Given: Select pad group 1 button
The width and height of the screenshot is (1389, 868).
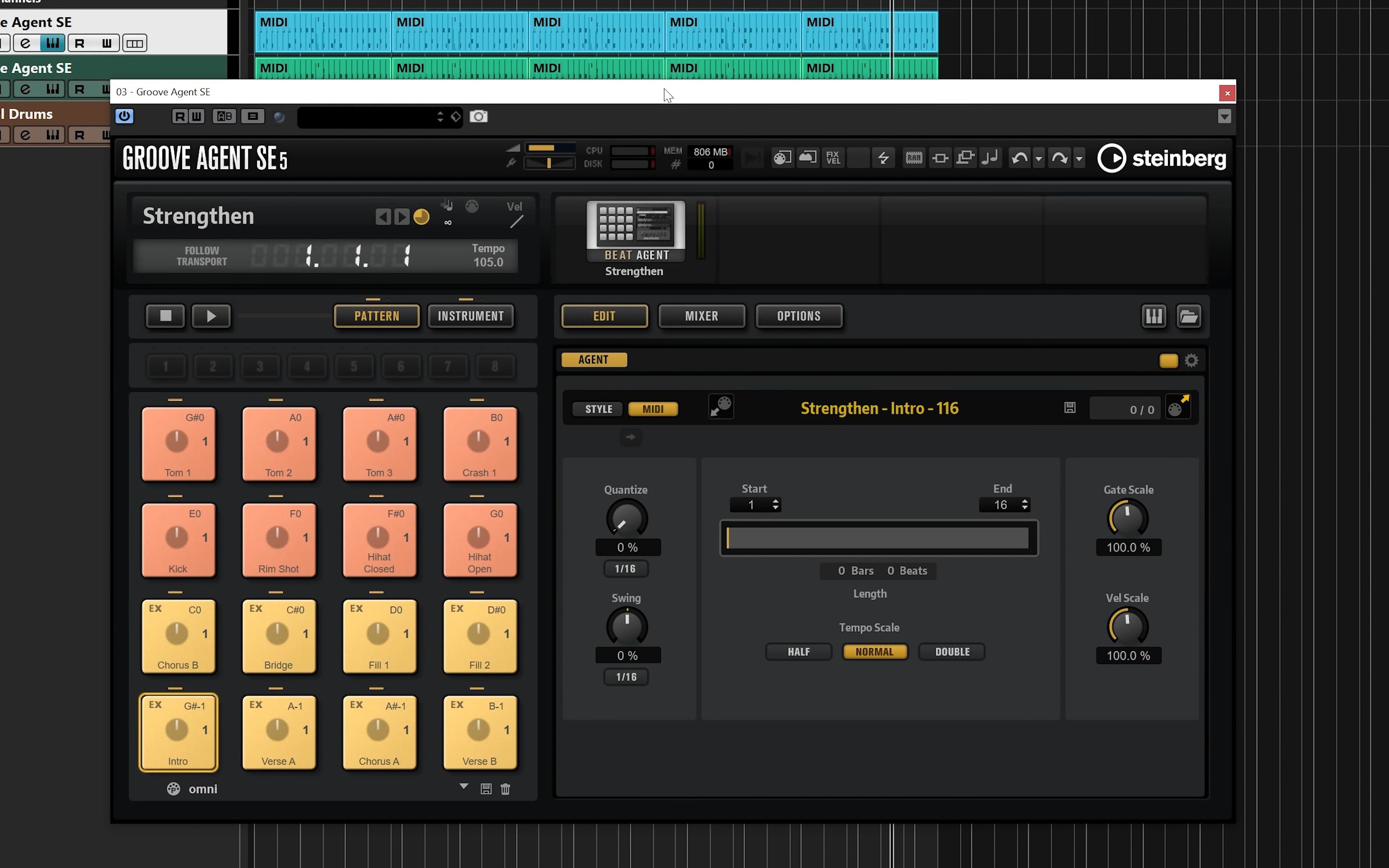Looking at the screenshot, I should 166,366.
